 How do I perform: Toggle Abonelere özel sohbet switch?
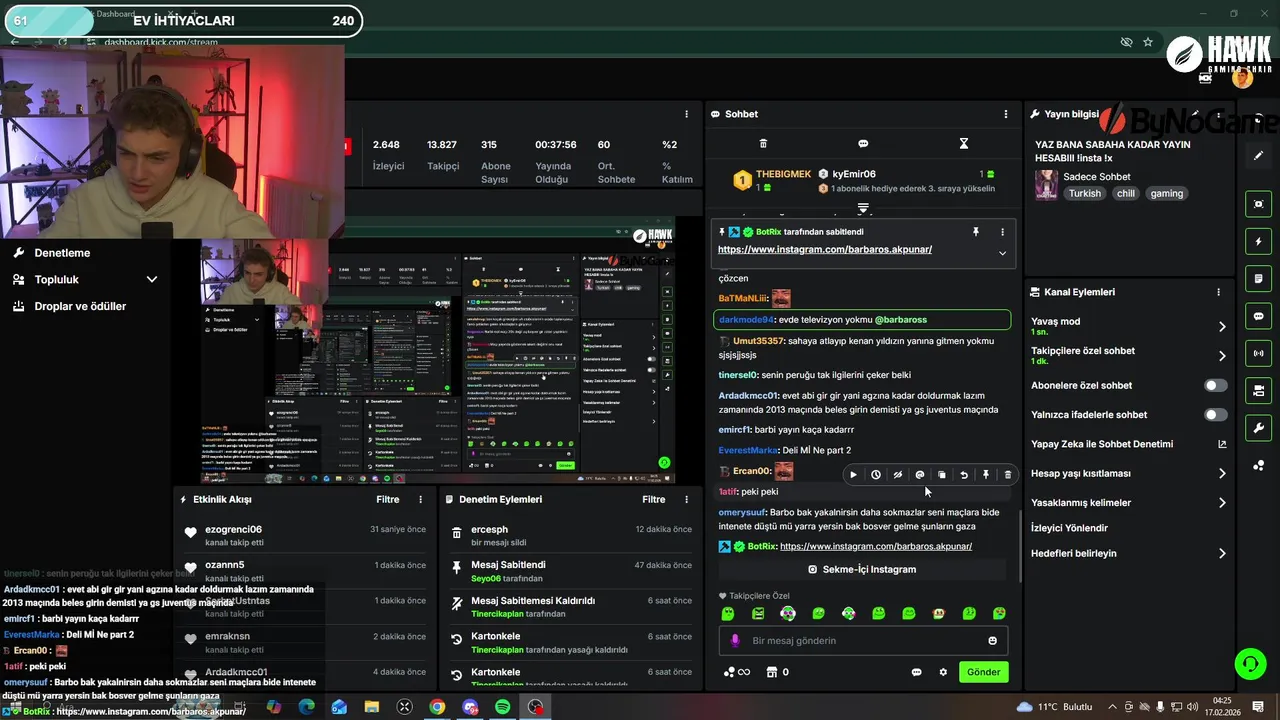1216,385
